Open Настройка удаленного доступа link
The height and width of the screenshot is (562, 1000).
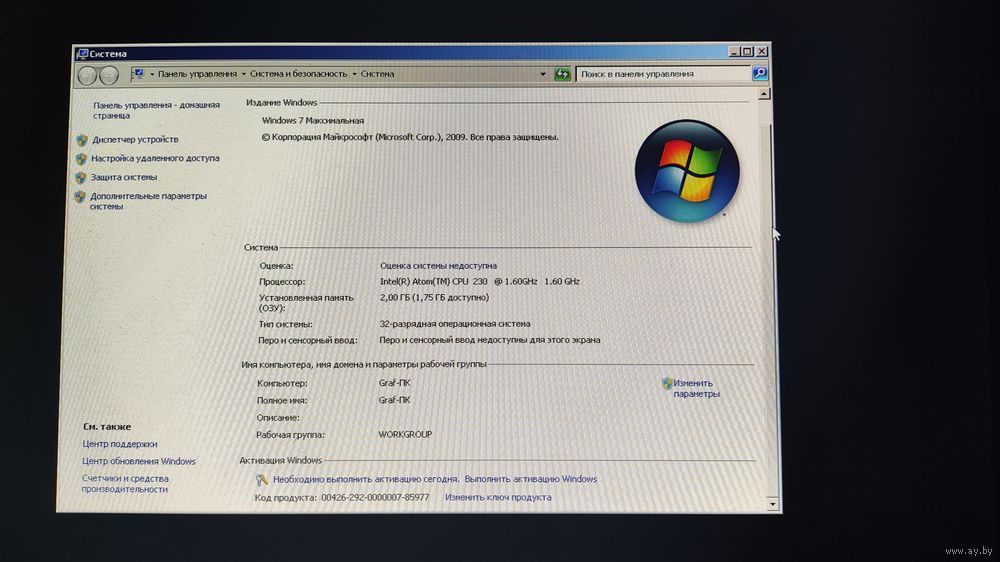(155, 158)
